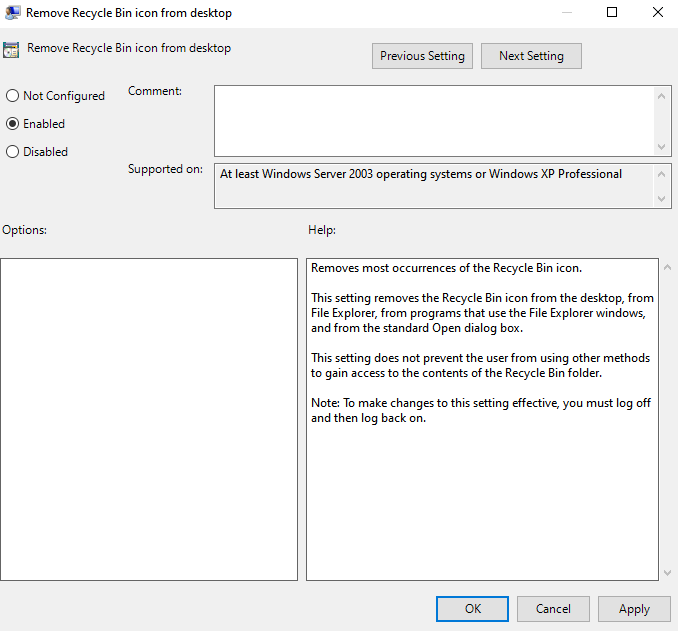Click 'This setting does not prevent' paragraph
678x631 pixels.
pos(480,365)
